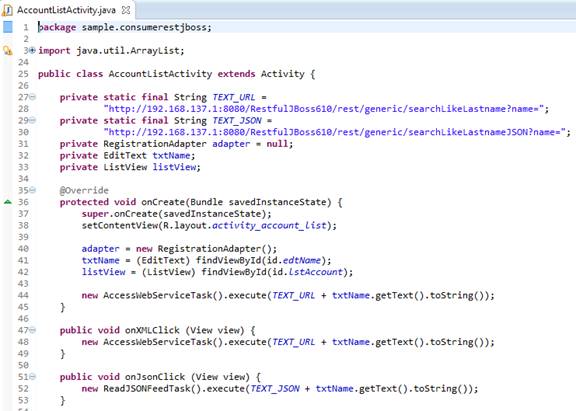Click the Java file icon on tab
The height and width of the screenshot is (411, 576).
pyautogui.click(x=7, y=10)
